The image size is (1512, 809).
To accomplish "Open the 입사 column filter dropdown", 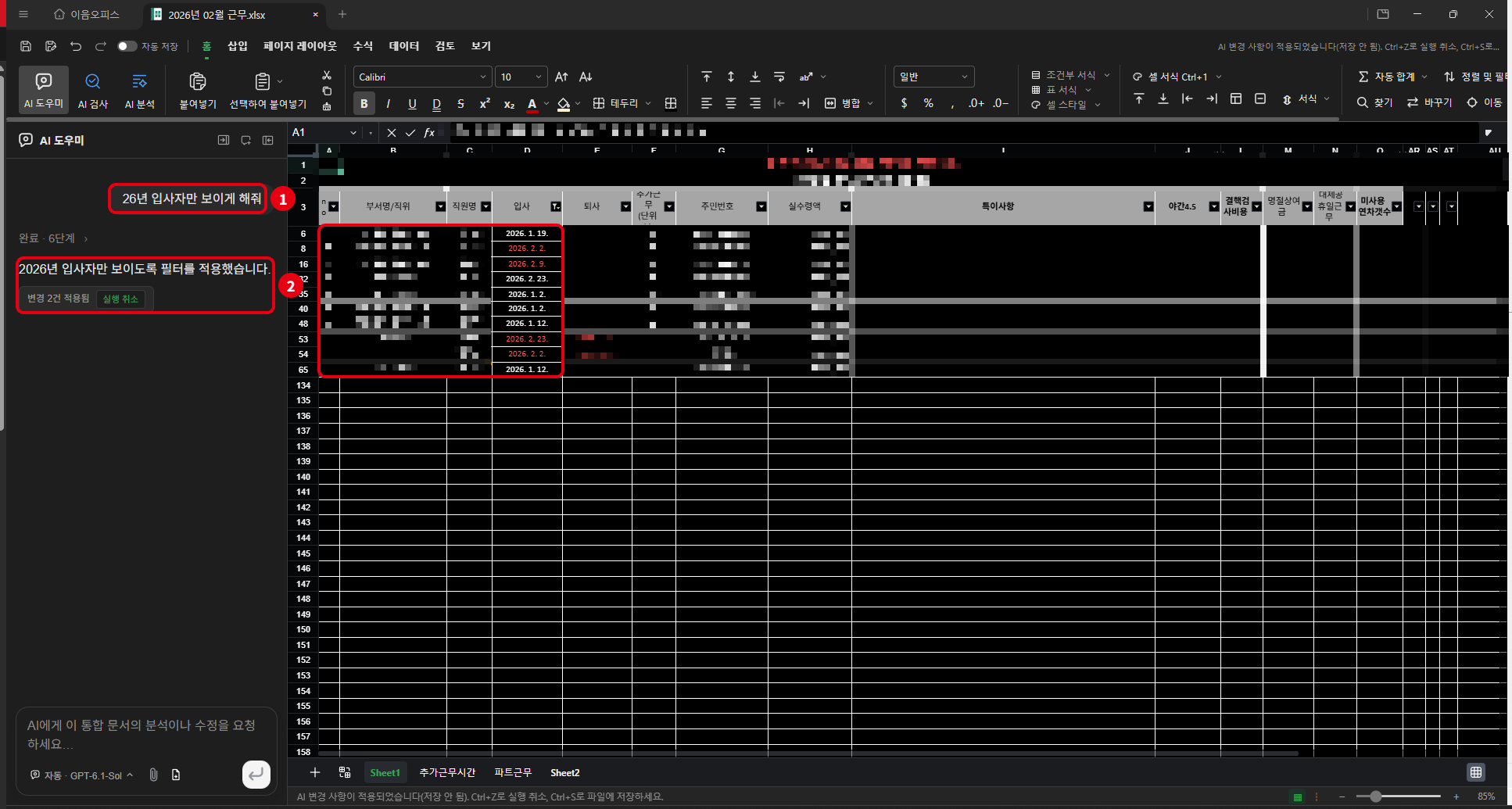I will pos(555,206).
